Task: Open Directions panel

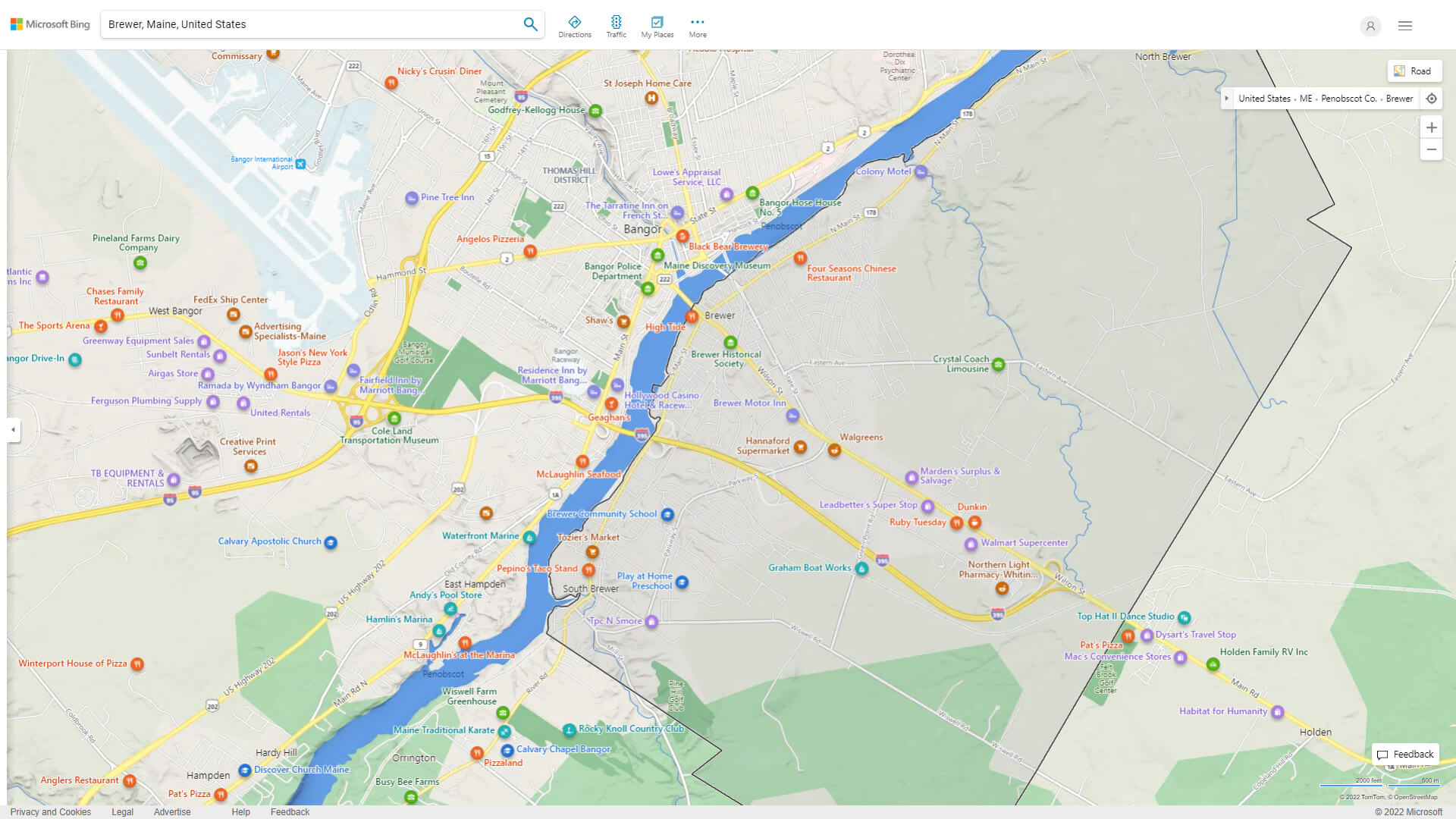Action: [574, 27]
